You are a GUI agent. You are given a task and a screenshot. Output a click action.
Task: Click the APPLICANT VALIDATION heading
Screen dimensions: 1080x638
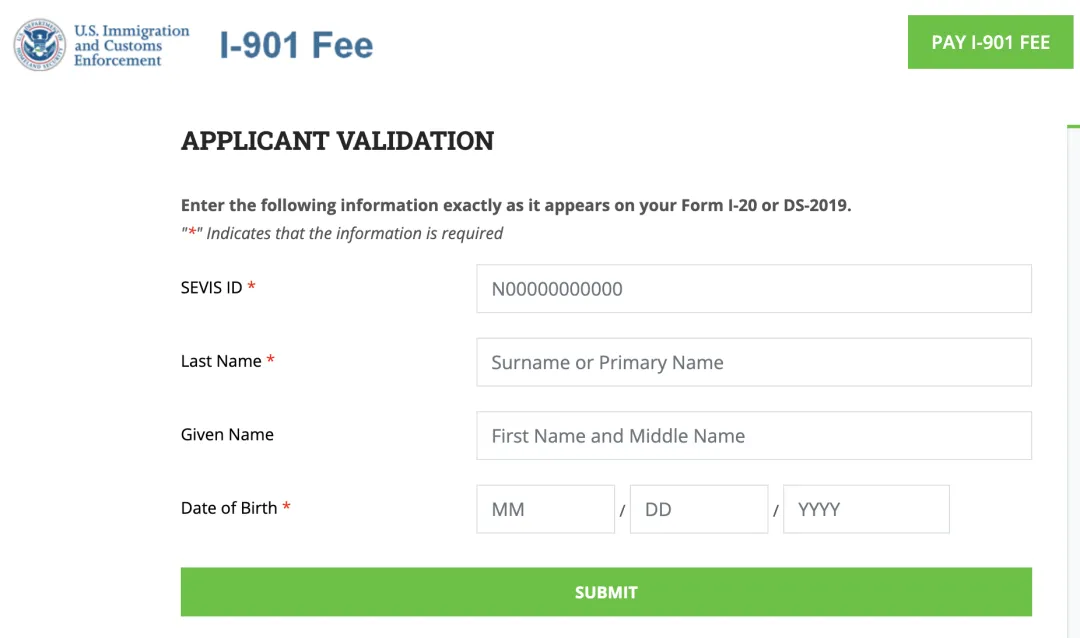coord(337,141)
